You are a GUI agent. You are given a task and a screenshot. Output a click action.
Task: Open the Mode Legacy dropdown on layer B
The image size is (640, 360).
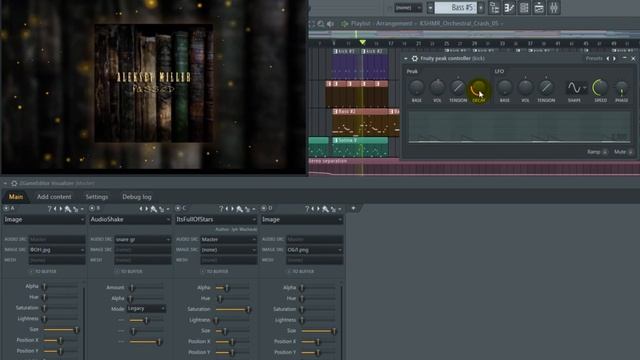click(146, 309)
